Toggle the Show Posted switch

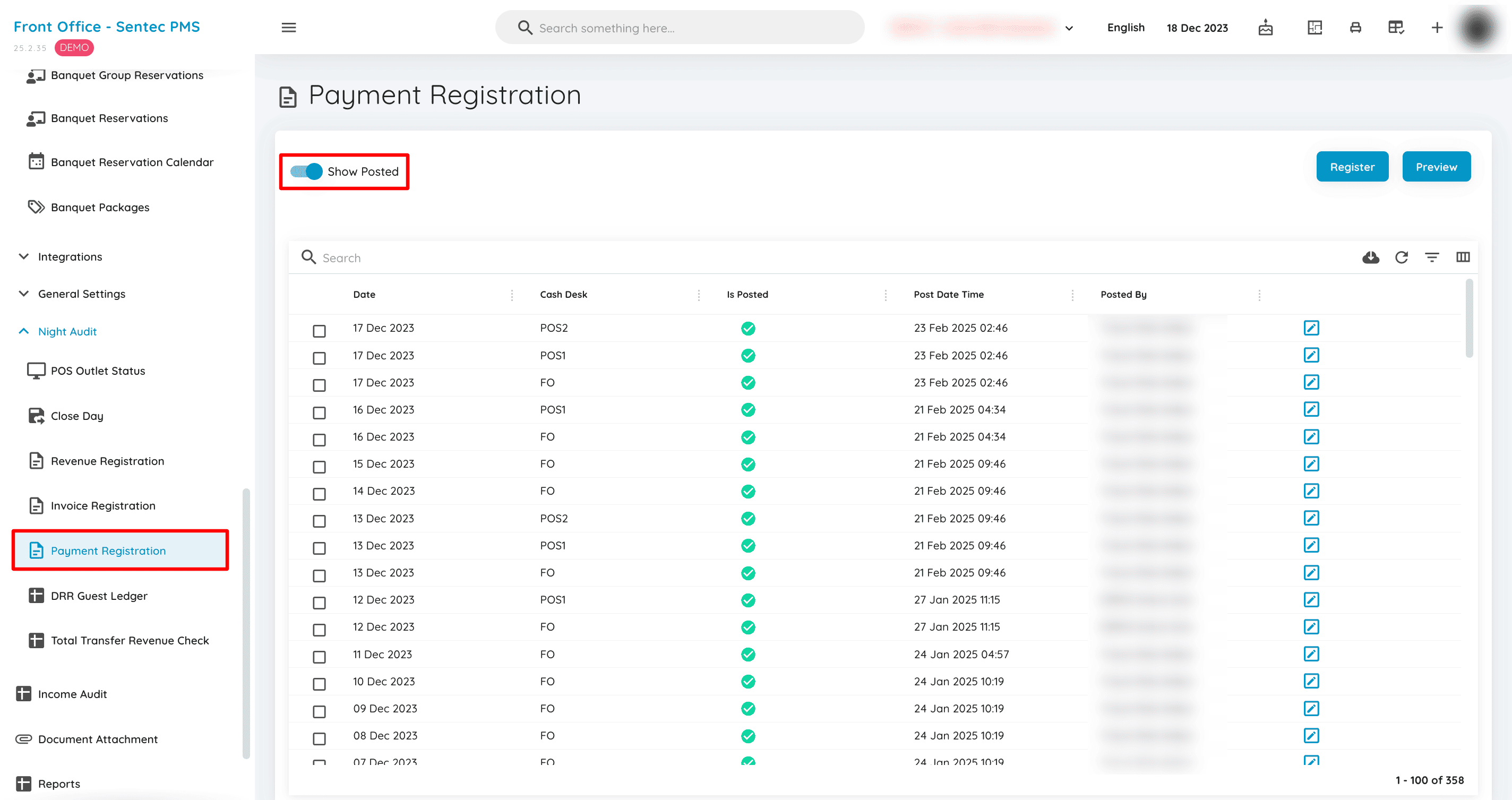[306, 171]
